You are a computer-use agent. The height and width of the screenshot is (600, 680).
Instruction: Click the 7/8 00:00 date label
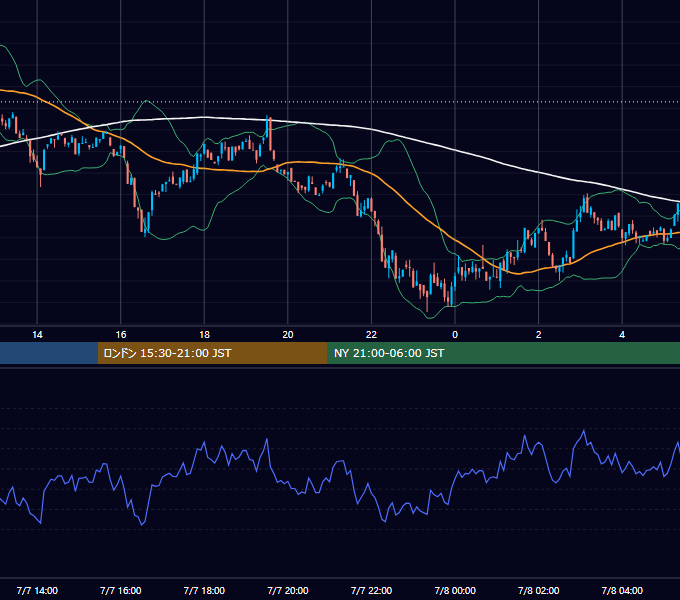coord(455,590)
